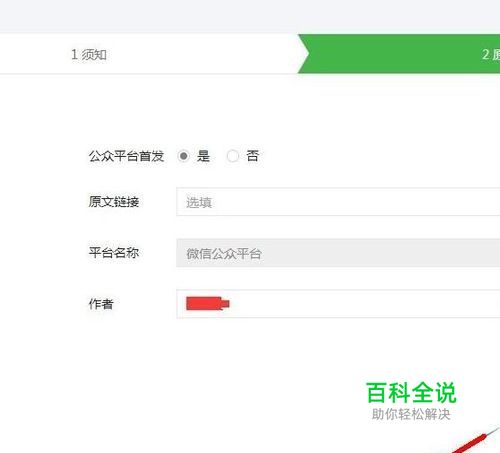Image resolution: width=500 pixels, height=453 pixels.
Task: Click the "否" option label text
Action: coord(252,156)
